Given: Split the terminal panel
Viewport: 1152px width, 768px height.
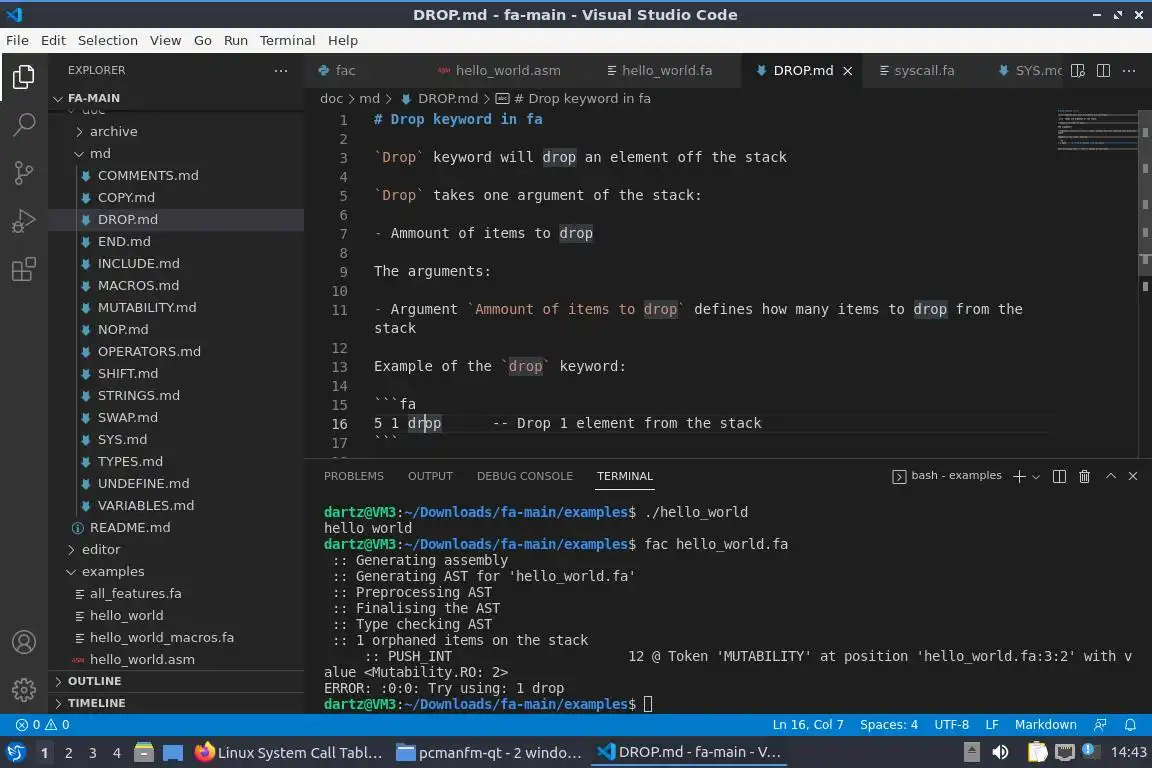Looking at the screenshot, I should (1059, 476).
